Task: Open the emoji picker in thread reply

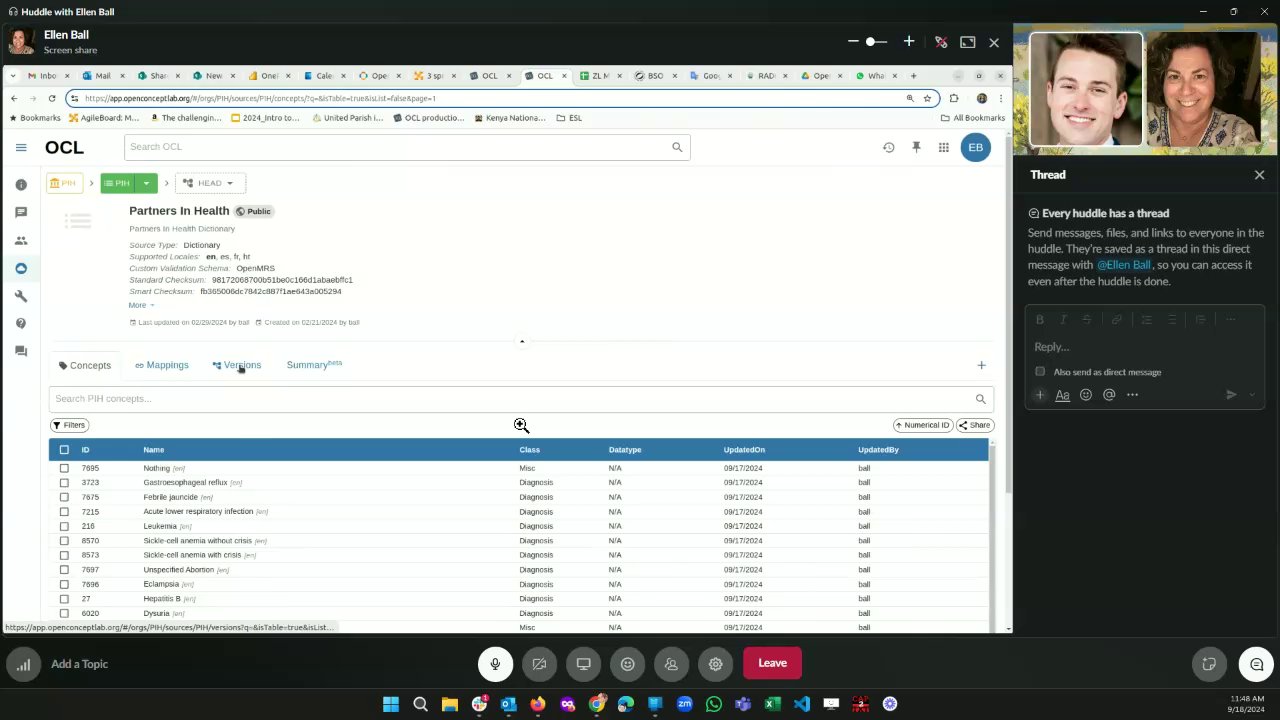Action: coord(1086,395)
